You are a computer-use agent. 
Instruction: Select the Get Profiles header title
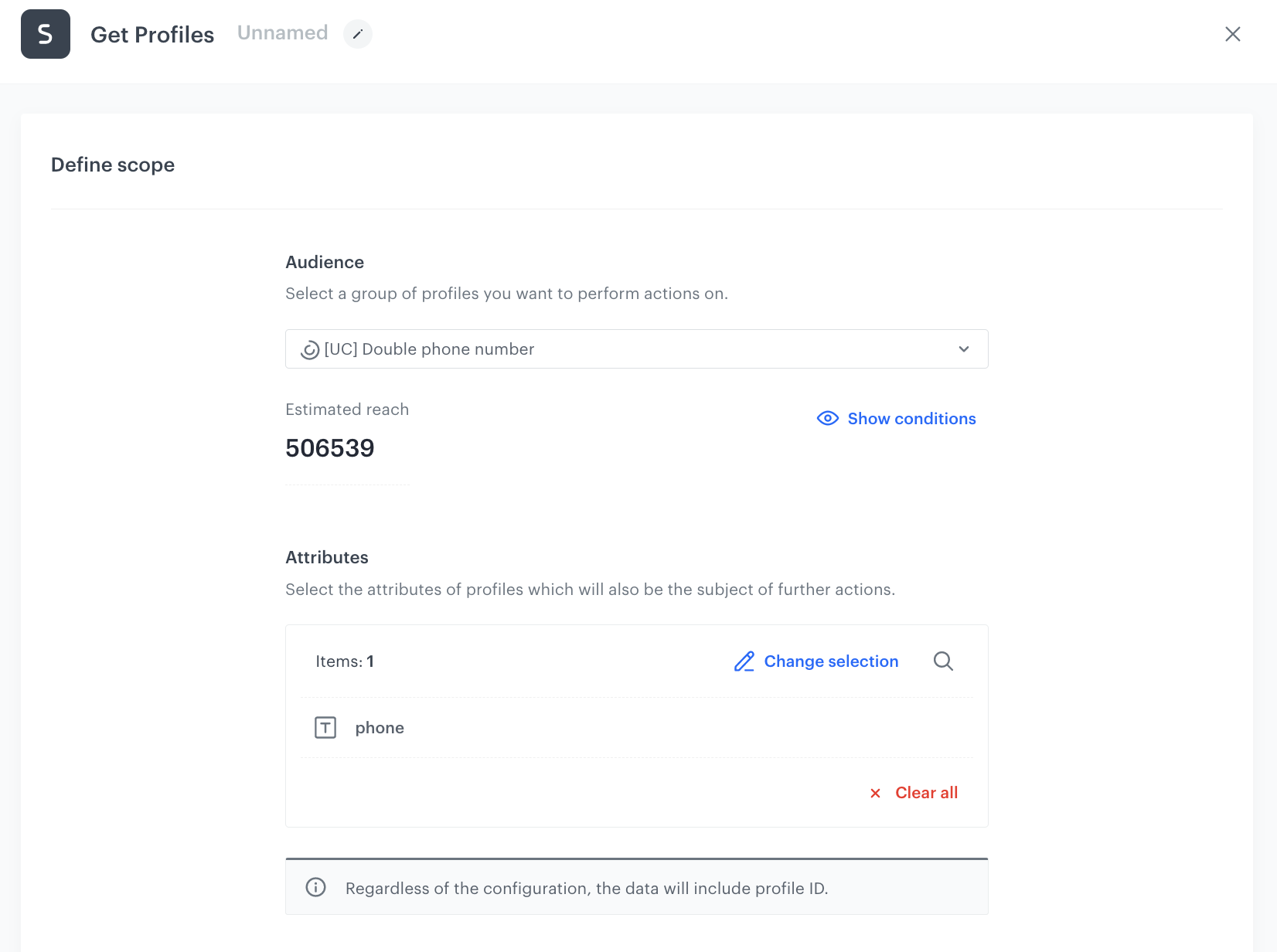coord(152,34)
